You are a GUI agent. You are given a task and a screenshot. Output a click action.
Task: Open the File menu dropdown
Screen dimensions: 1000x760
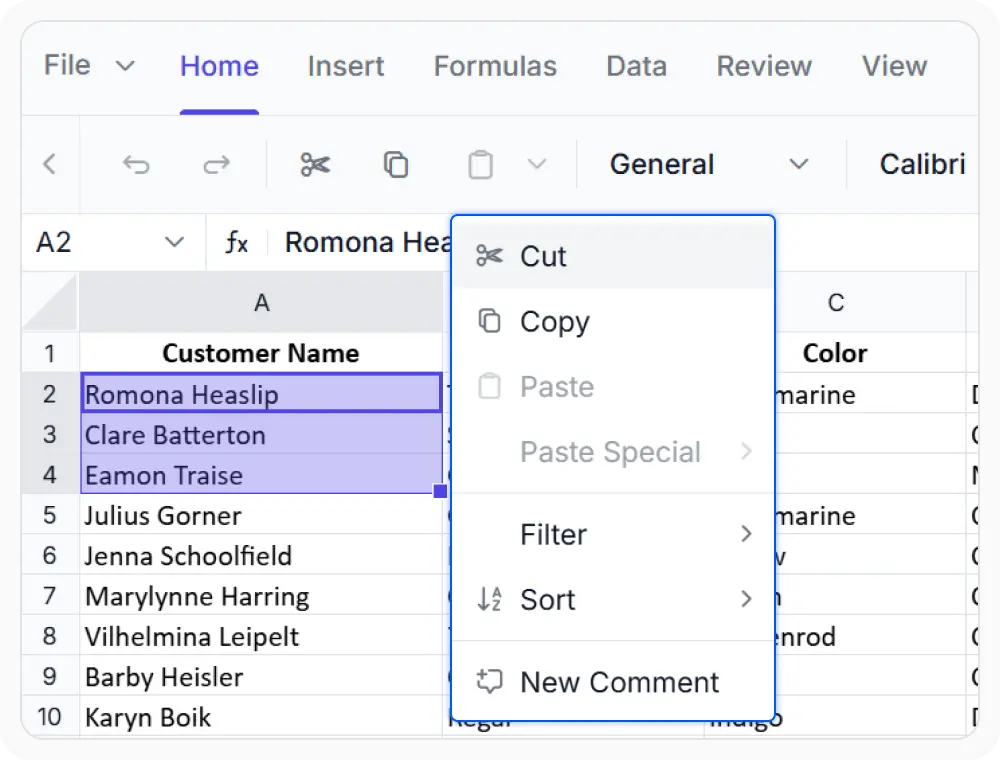pyautogui.click(x=89, y=65)
